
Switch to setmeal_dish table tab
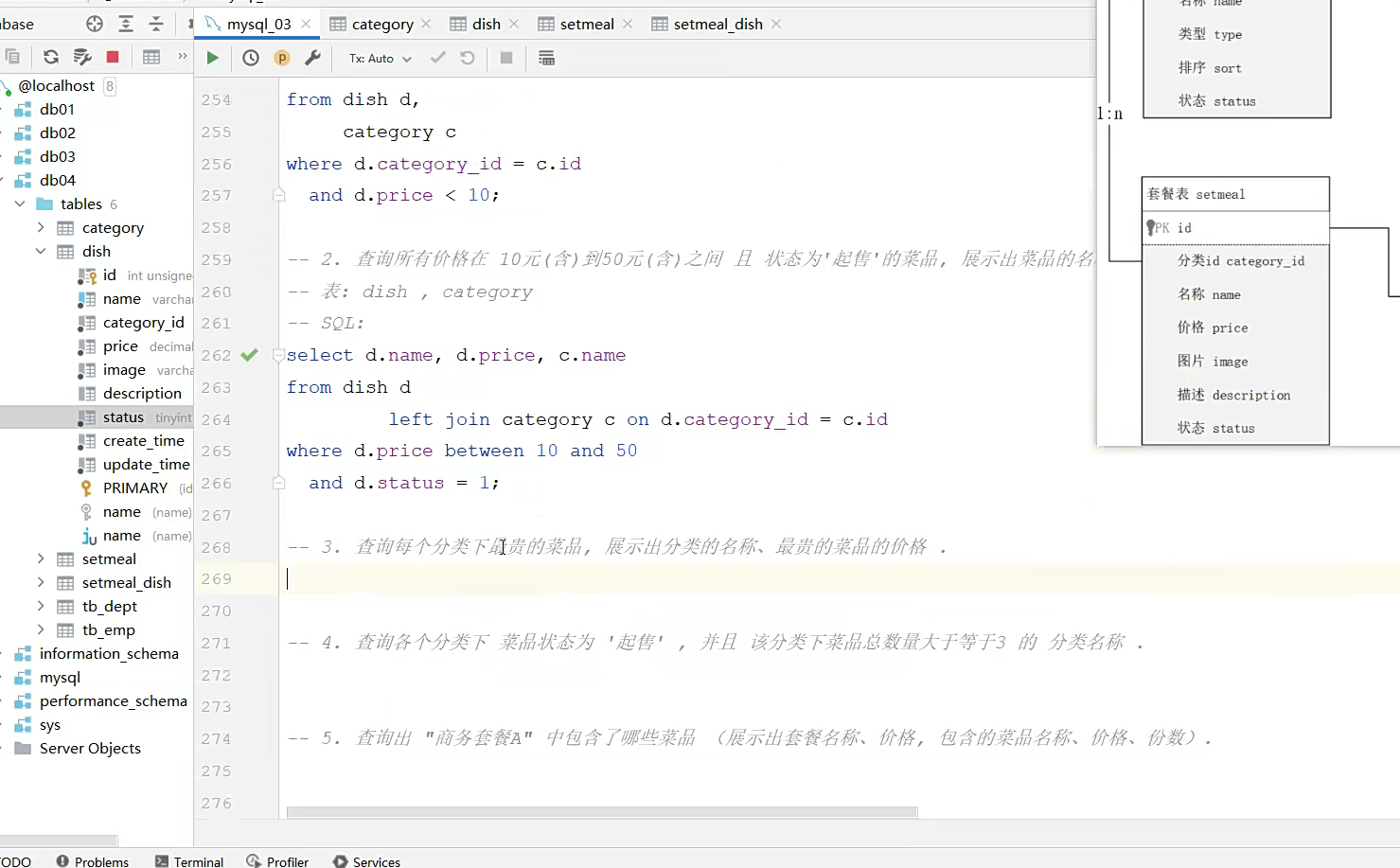pyautogui.click(x=718, y=24)
